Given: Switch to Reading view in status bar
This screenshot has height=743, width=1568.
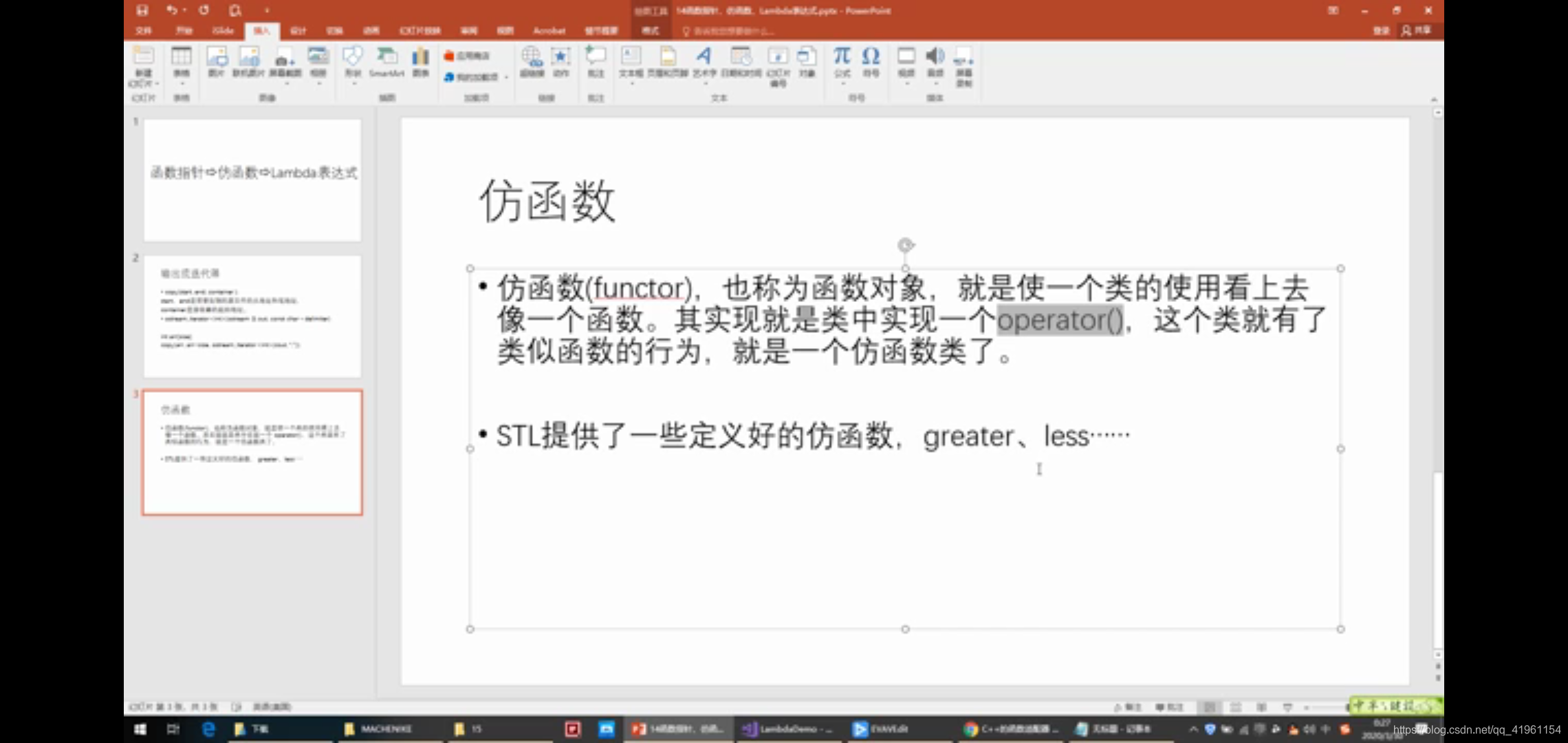Looking at the screenshot, I should 1261,707.
